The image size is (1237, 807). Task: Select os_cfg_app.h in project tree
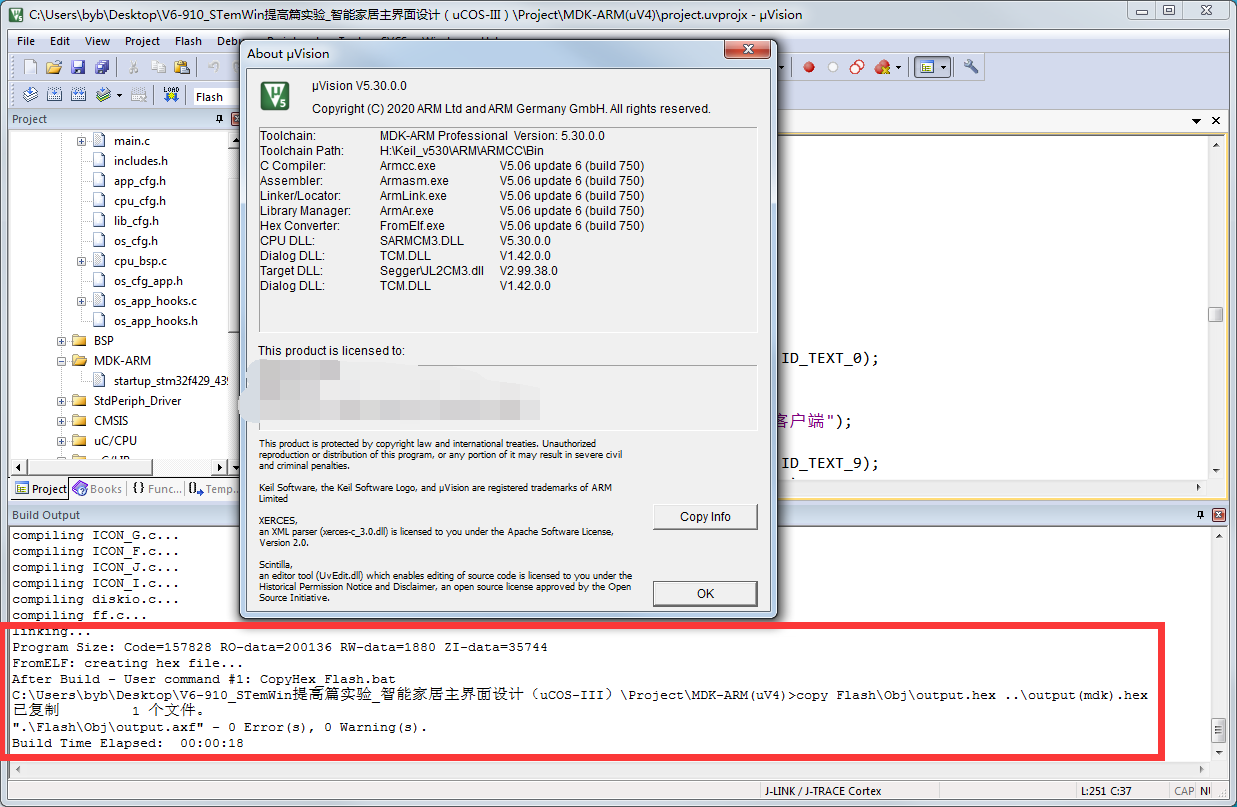[148, 281]
